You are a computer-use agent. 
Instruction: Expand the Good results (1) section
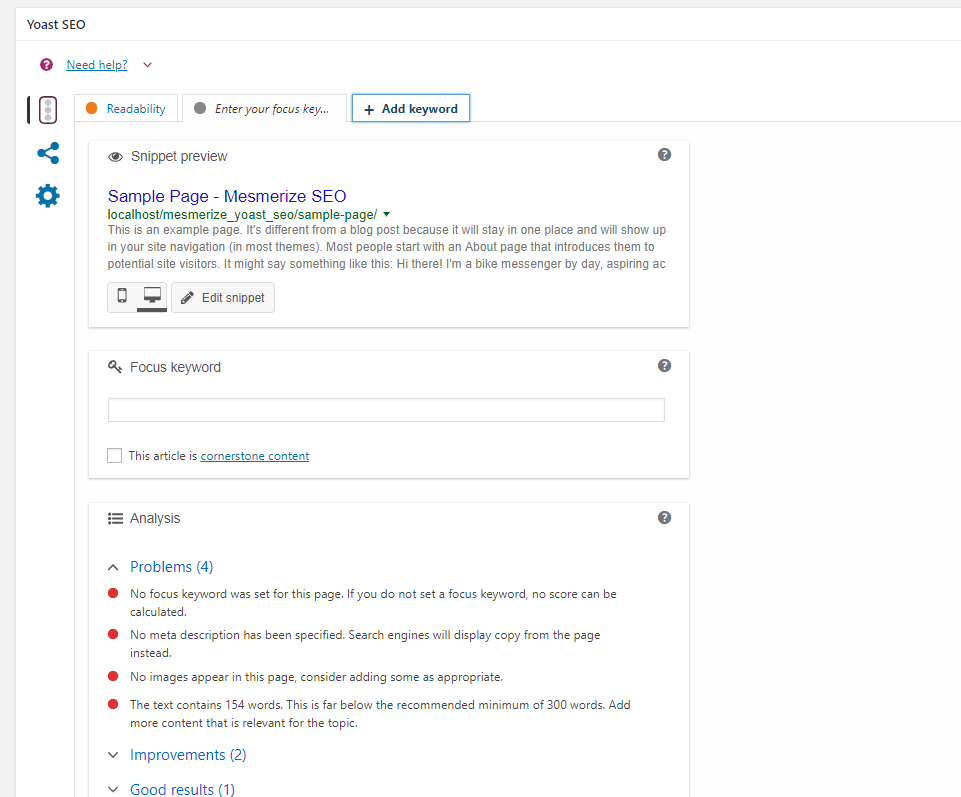[x=182, y=789]
